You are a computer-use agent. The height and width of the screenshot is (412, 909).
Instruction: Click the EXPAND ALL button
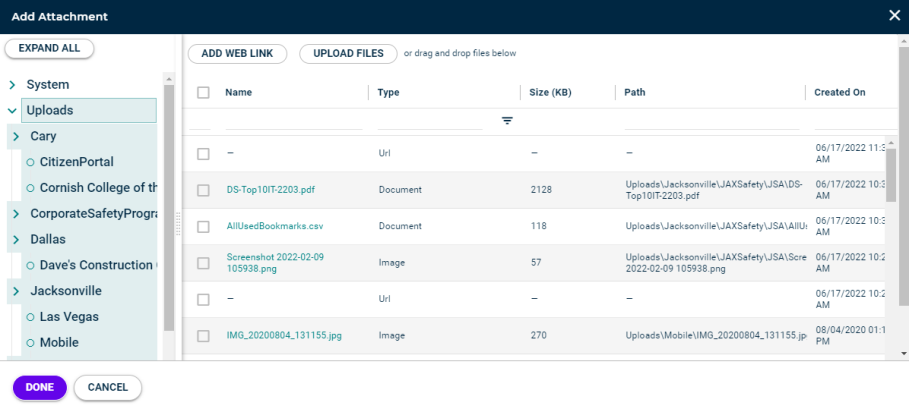49,48
